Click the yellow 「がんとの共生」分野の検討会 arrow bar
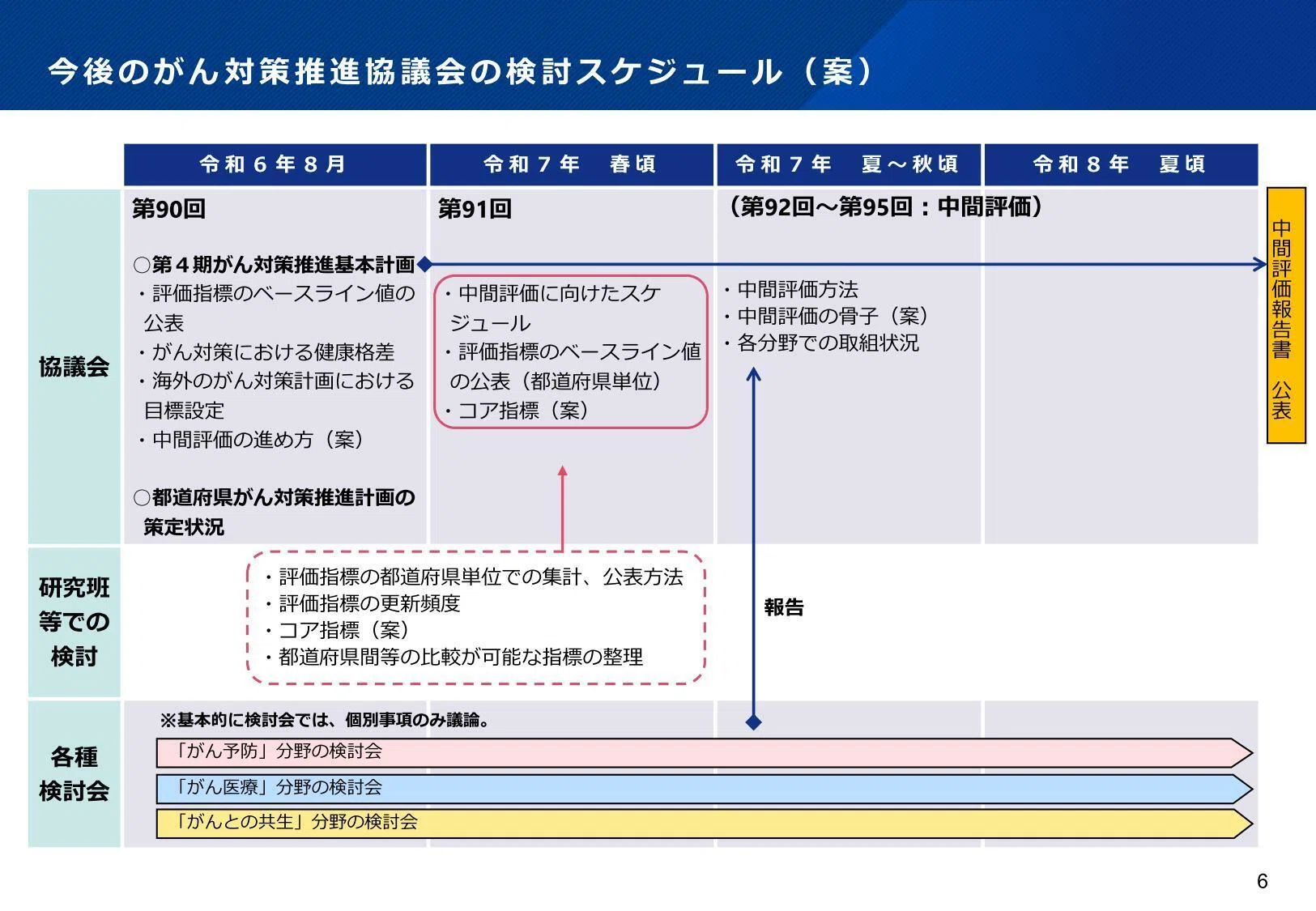1316x911 pixels. coord(704,824)
